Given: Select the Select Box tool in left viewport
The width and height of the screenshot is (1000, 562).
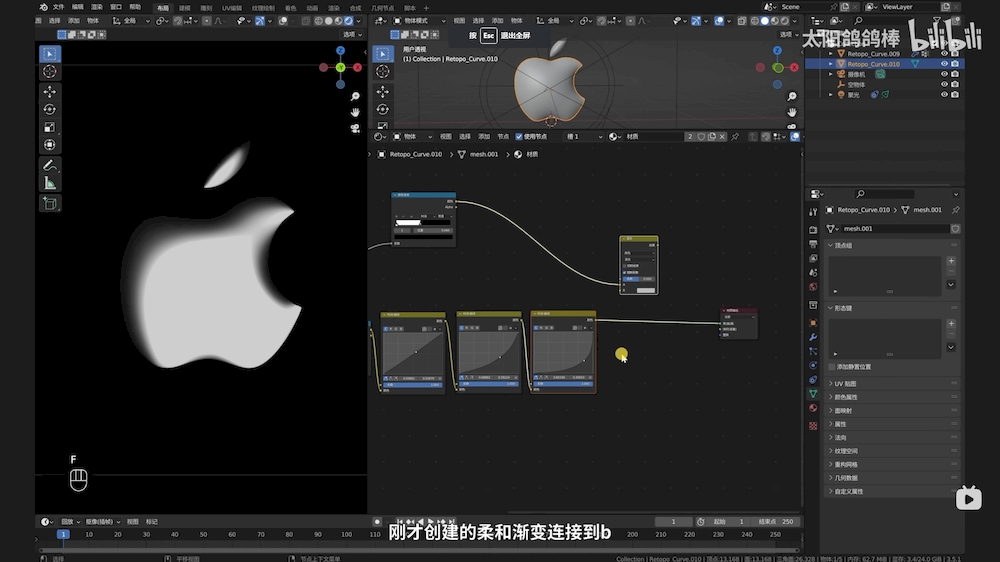Looking at the screenshot, I should (x=50, y=54).
